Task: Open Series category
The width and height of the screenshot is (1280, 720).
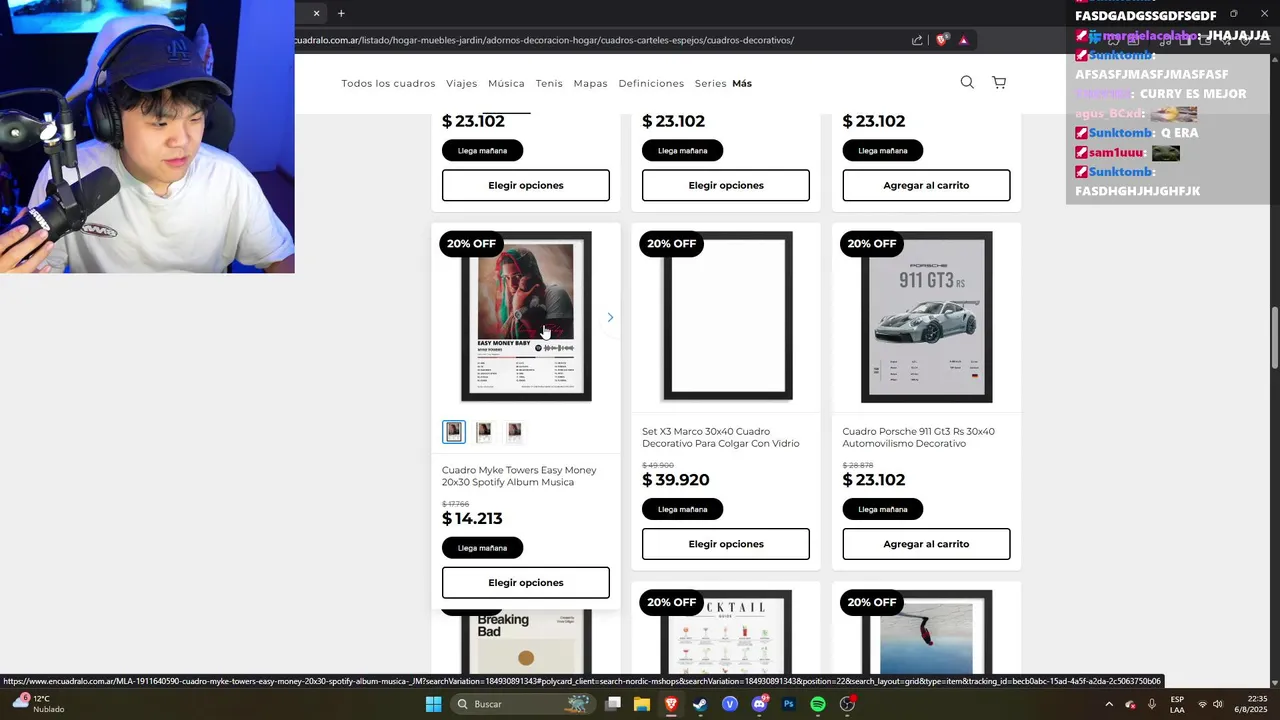Action: [710, 83]
